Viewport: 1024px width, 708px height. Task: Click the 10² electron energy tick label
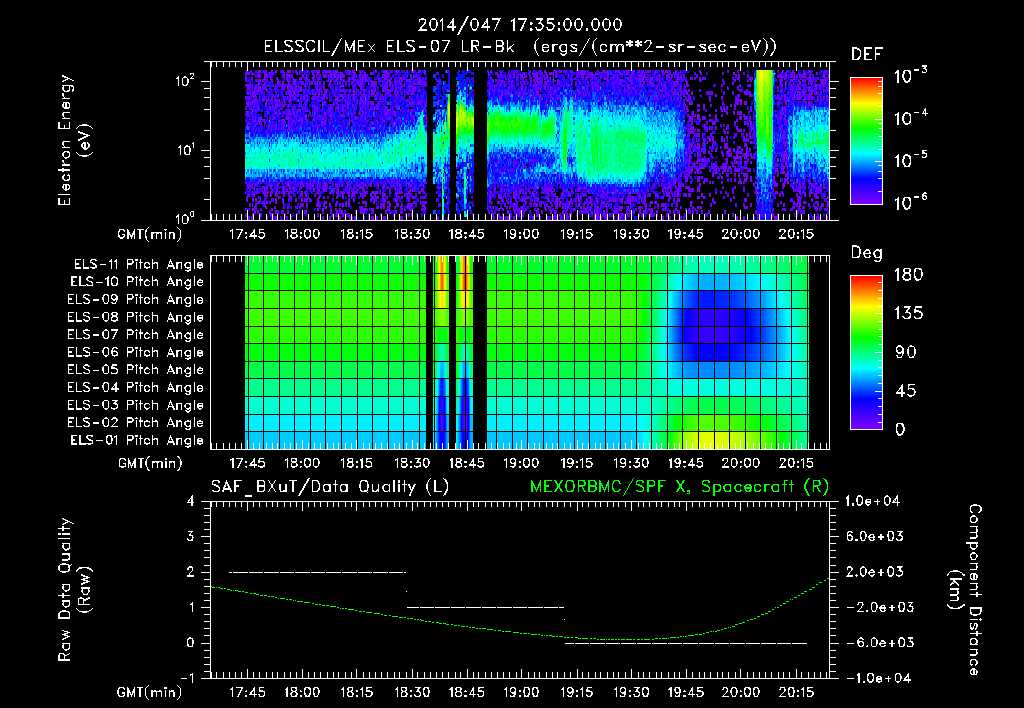tap(185, 81)
